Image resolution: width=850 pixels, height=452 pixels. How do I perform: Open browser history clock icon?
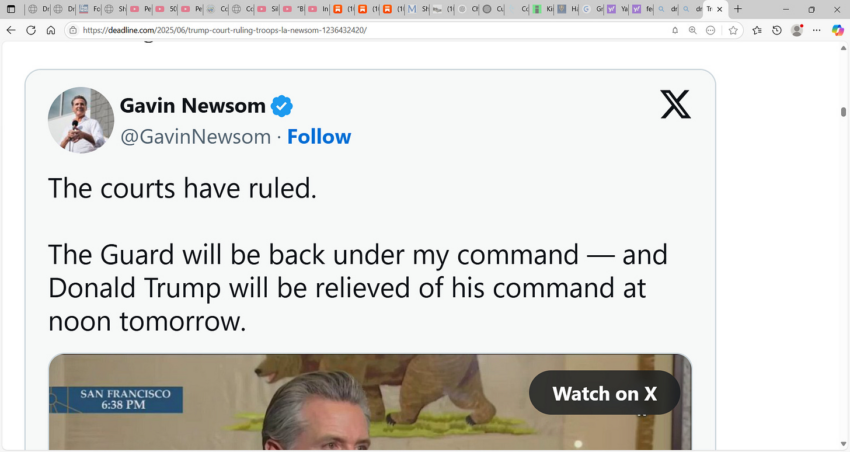[777, 30]
